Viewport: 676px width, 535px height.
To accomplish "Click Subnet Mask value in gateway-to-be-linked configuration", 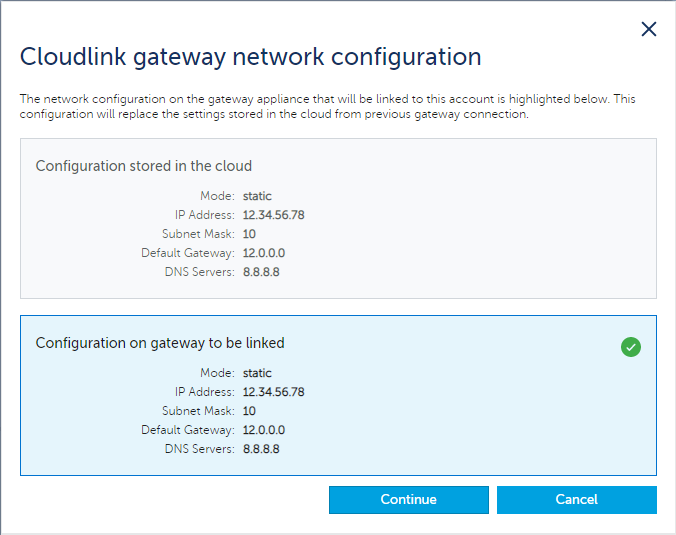I will pyautogui.click(x=249, y=411).
